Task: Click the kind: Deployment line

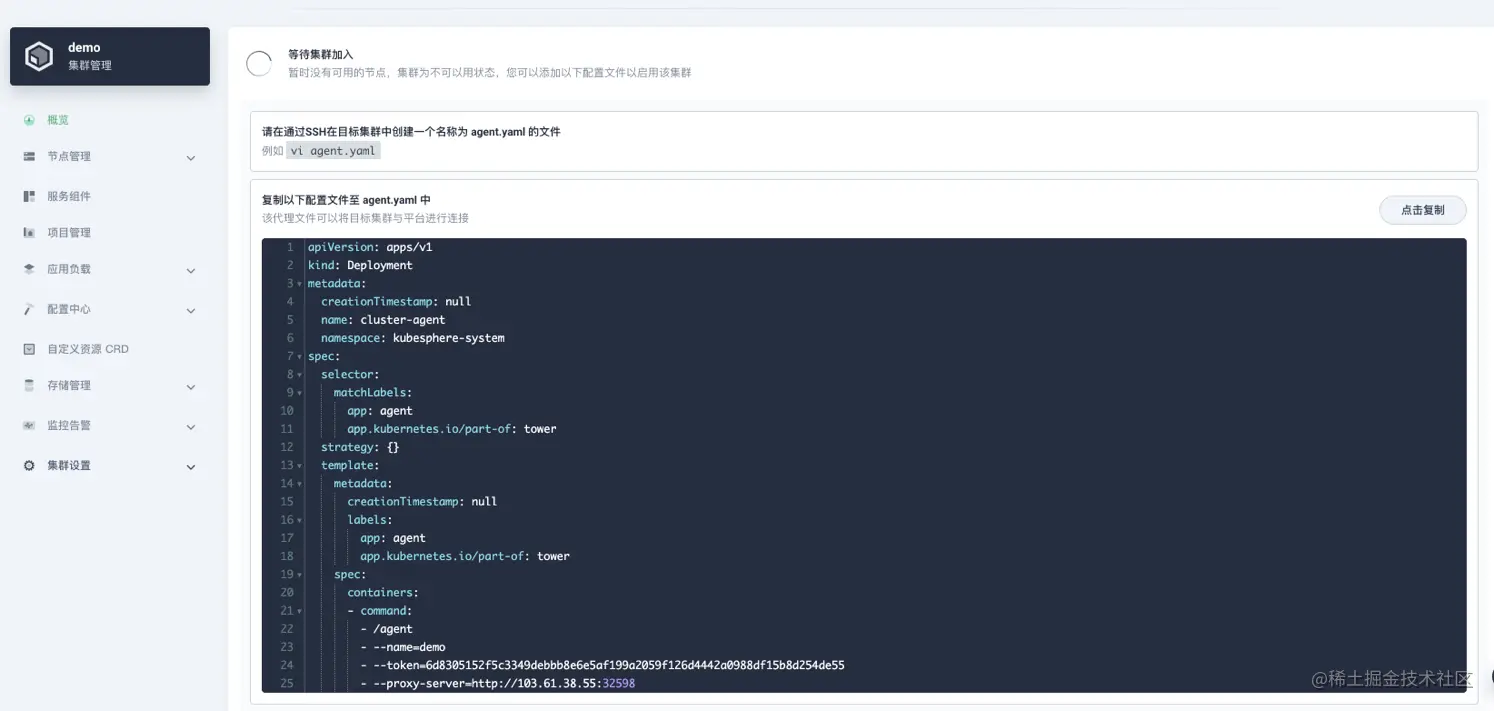Action: click(360, 265)
